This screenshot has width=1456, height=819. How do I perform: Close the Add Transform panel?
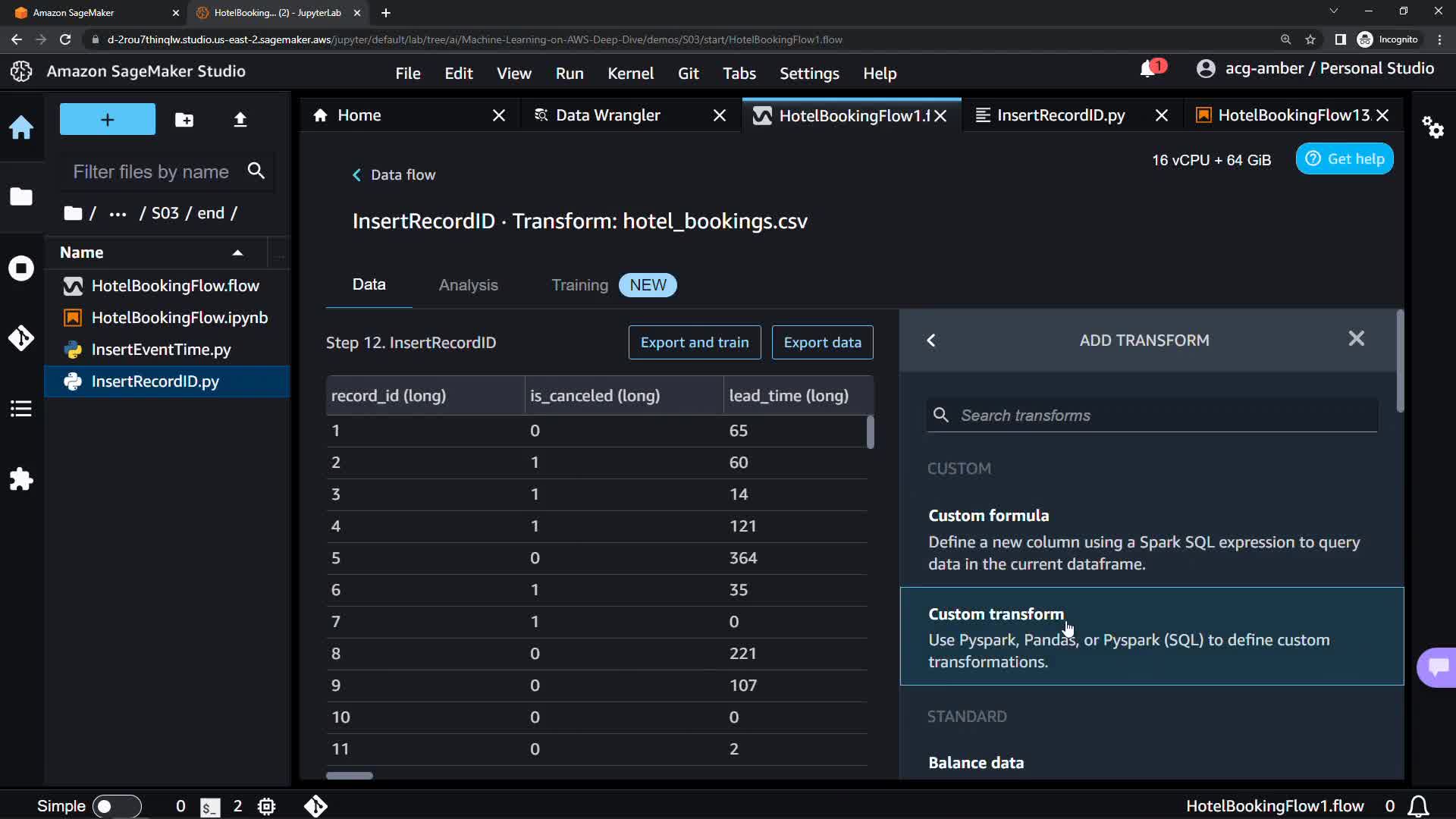1356,339
